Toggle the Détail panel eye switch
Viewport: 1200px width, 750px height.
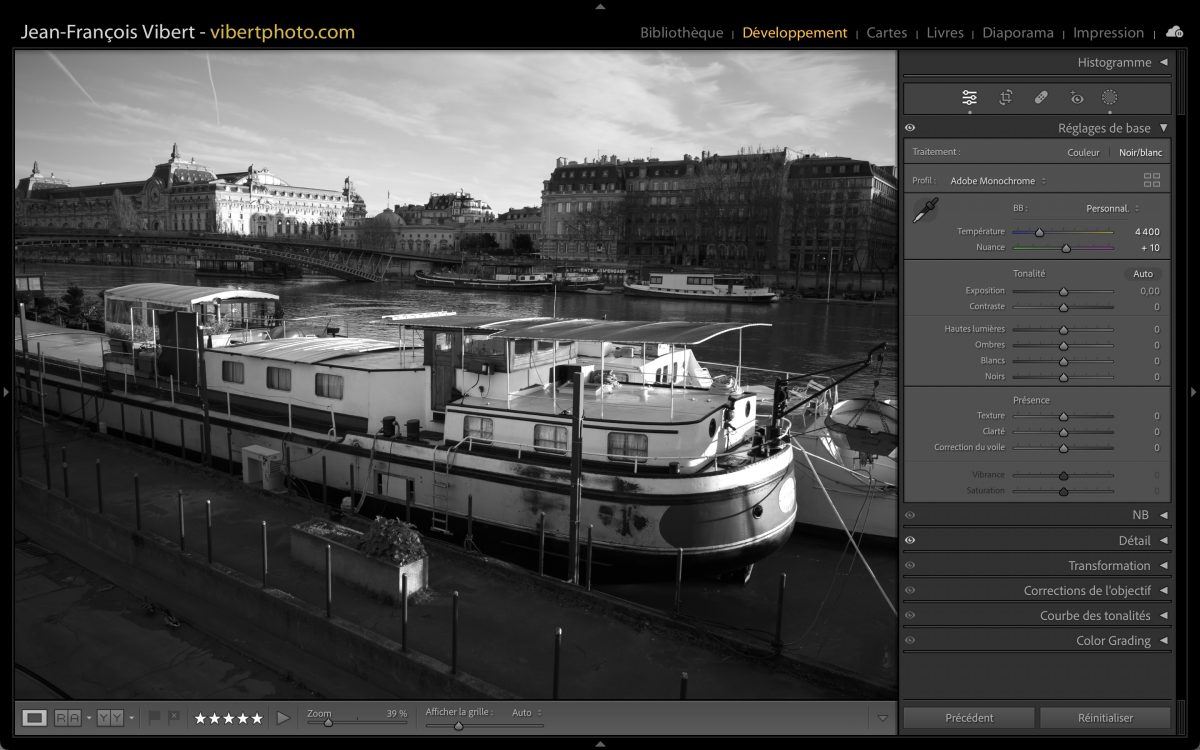click(x=910, y=541)
